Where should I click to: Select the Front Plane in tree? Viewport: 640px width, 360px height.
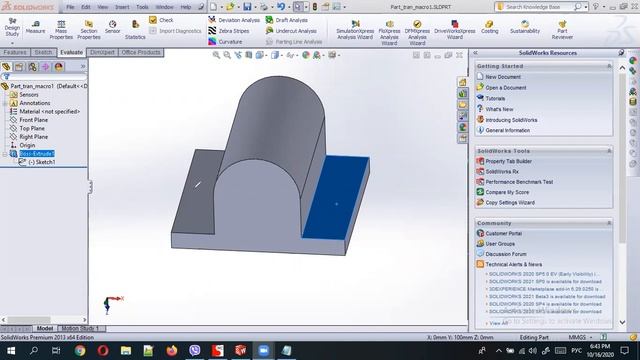(x=33, y=120)
